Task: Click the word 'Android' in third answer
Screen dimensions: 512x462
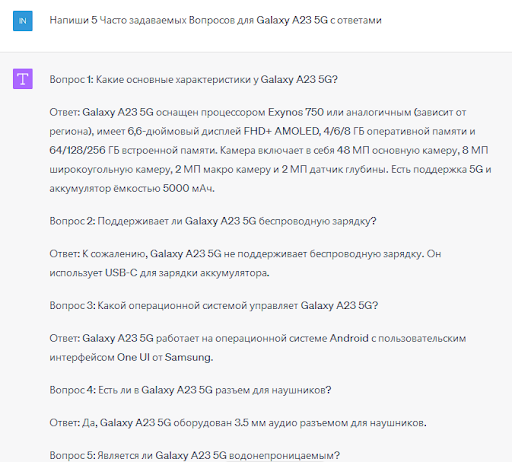Action: pyautogui.click(x=349, y=338)
